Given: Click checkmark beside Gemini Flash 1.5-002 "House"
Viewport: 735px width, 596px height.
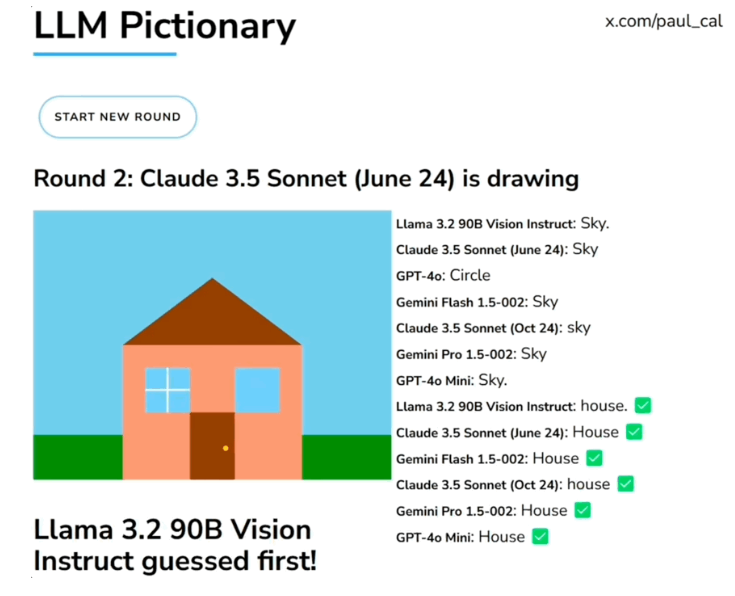Looking at the screenshot, I should (x=594, y=458).
